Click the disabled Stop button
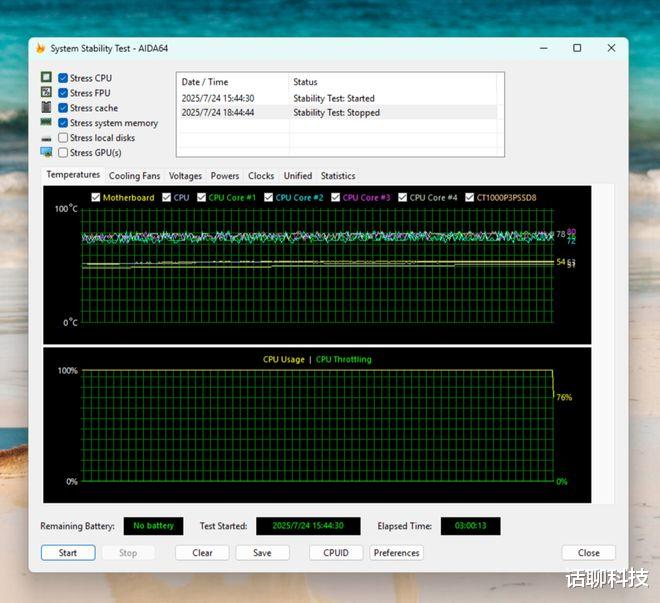This screenshot has width=660, height=603. [128, 553]
